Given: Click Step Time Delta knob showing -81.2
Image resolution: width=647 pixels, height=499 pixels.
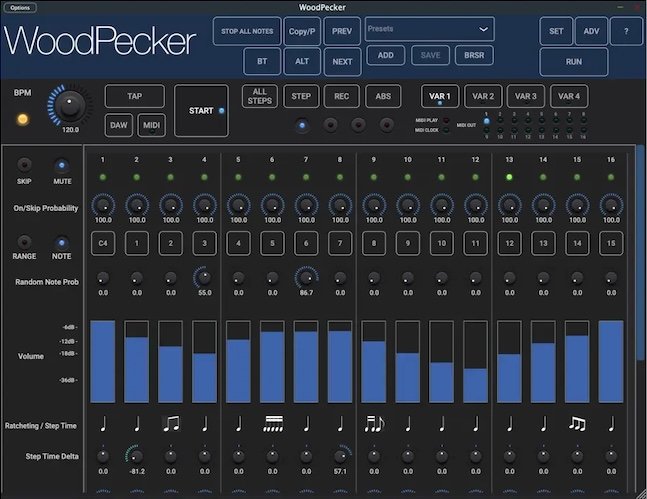Looking at the screenshot, I should click(137, 456).
